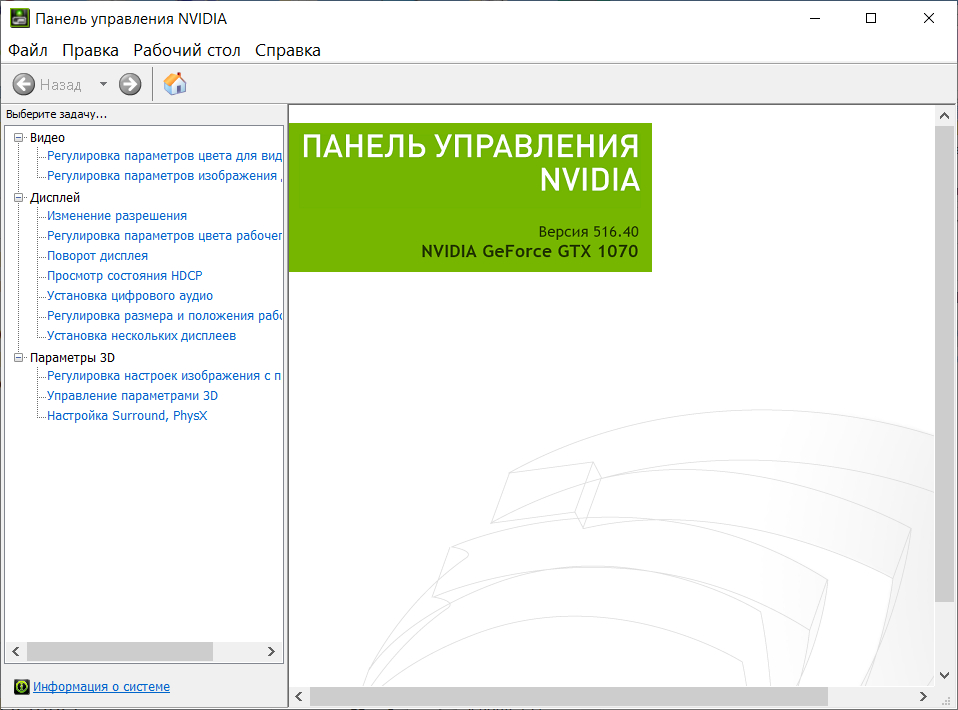Click the Back arrow icon
The image size is (958, 710).
[x=24, y=84]
